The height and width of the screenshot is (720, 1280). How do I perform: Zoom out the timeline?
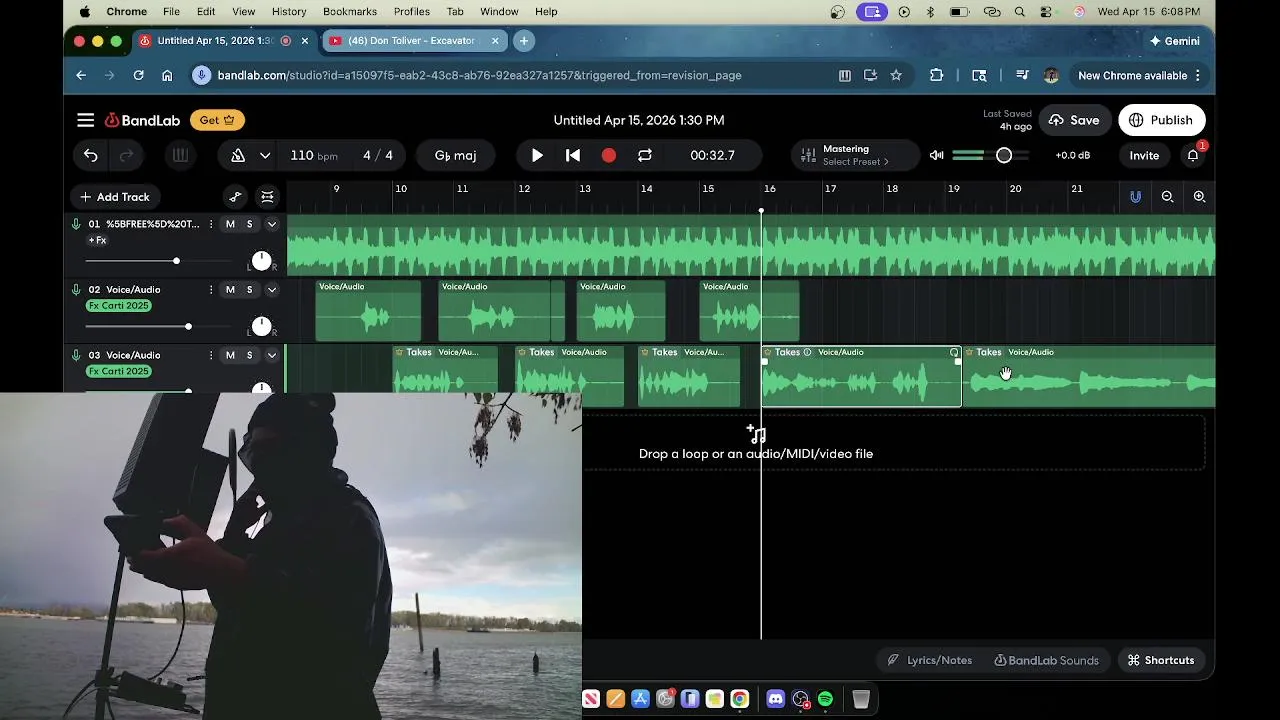tap(1167, 197)
